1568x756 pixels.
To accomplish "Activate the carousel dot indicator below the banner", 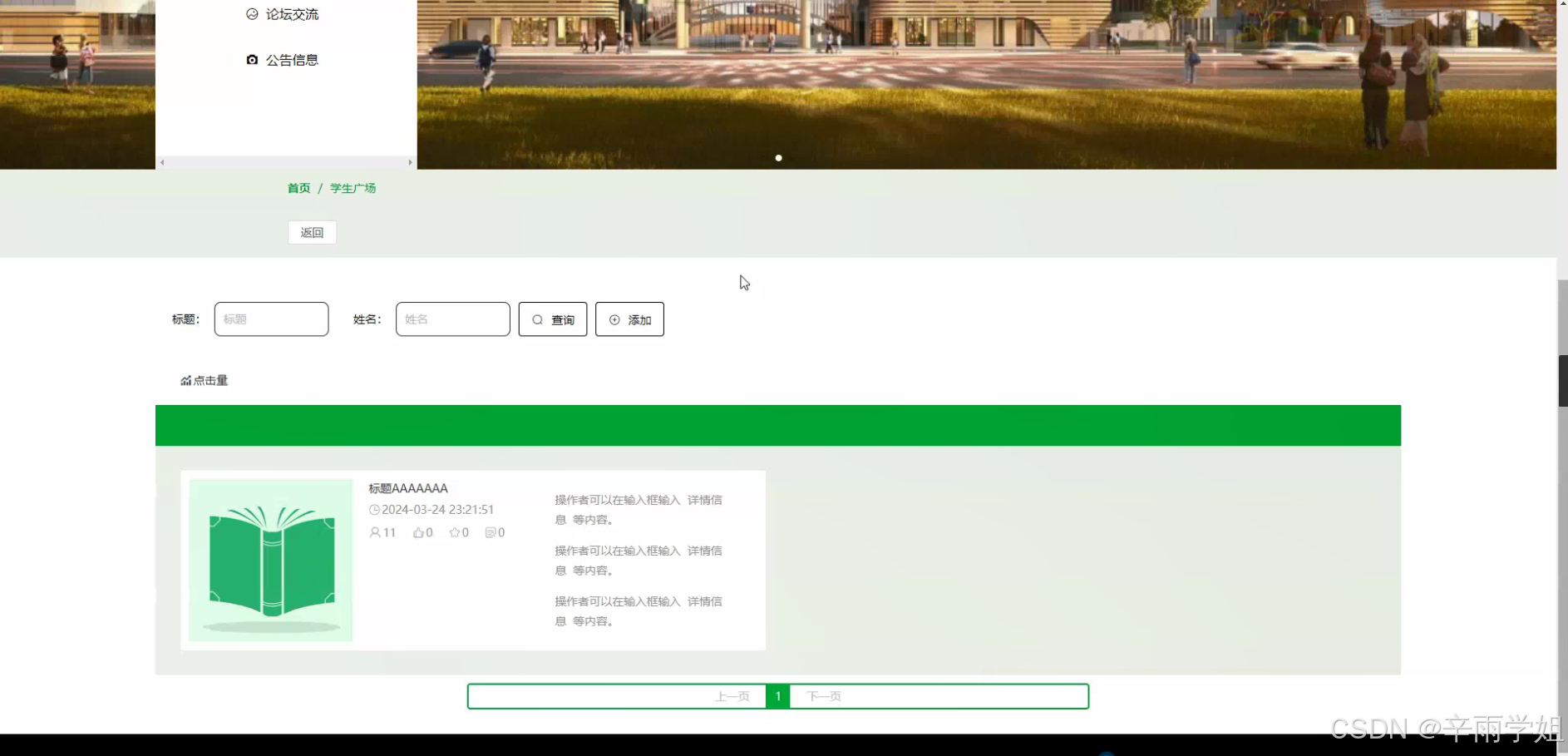I will click(x=779, y=157).
